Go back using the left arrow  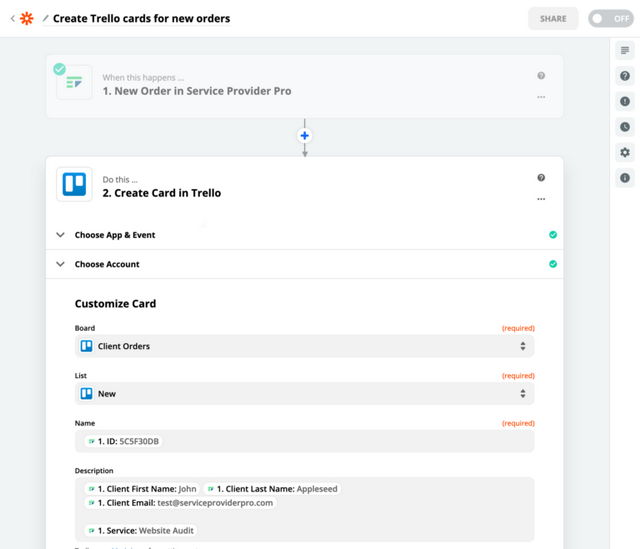(12, 18)
